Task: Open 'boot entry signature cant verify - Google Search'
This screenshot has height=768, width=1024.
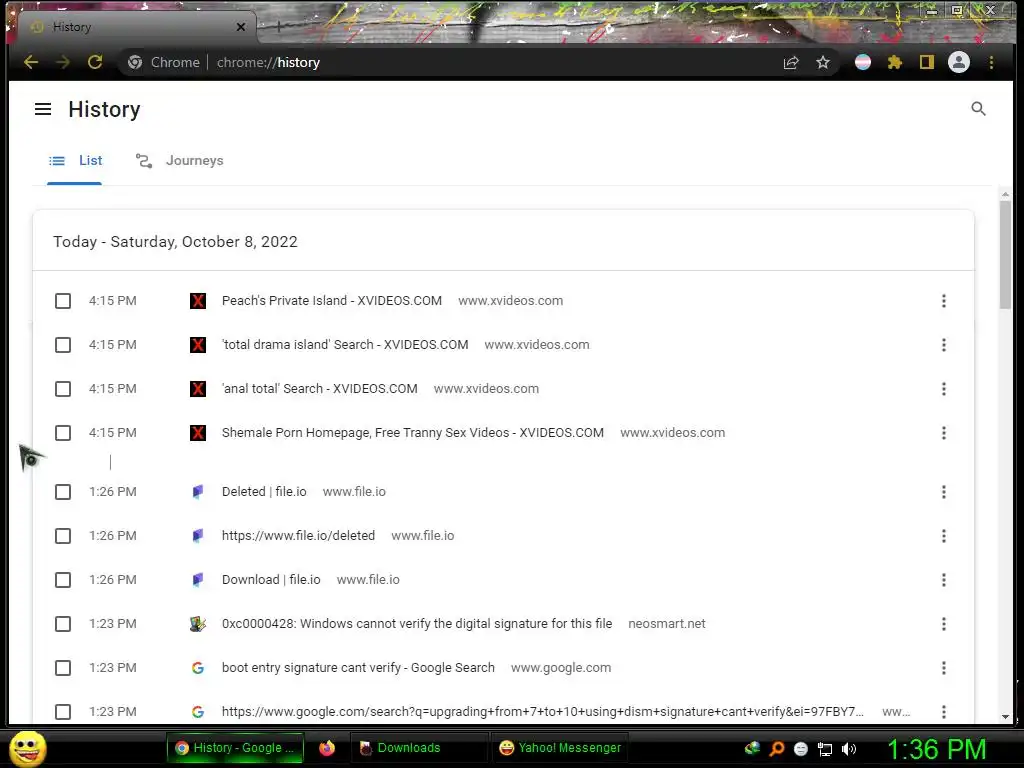Action: 358,668
